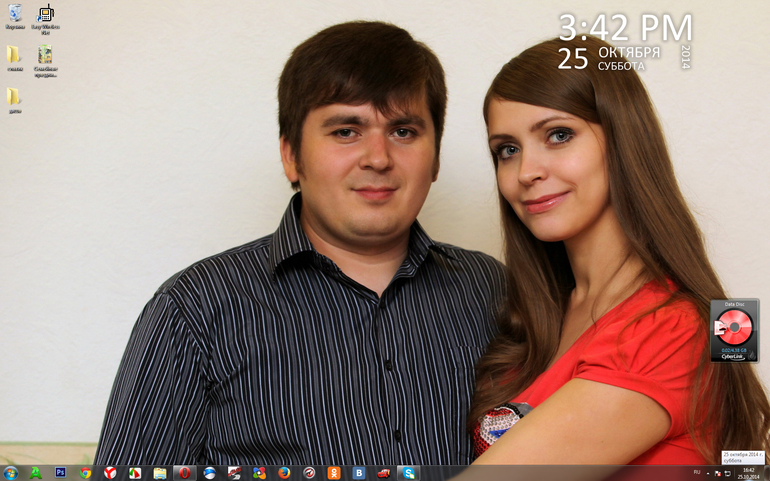Open the VK taskbar shortcut
Viewport: 770px width, 481px height.
(358, 473)
